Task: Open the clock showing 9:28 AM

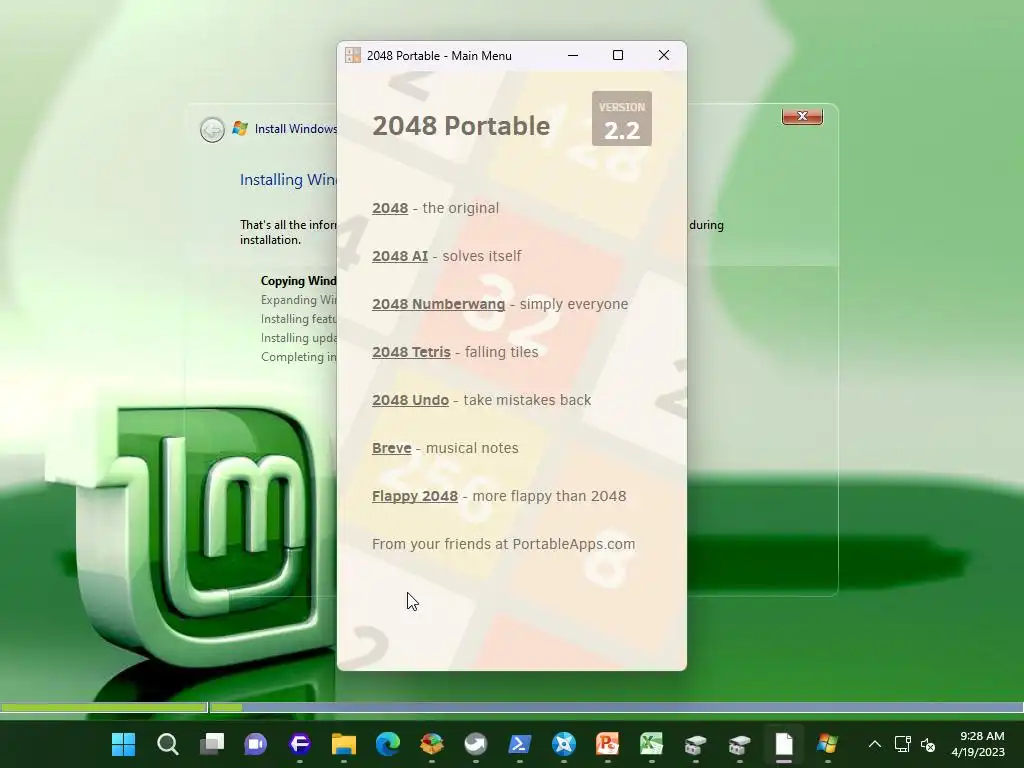Action: (978, 744)
